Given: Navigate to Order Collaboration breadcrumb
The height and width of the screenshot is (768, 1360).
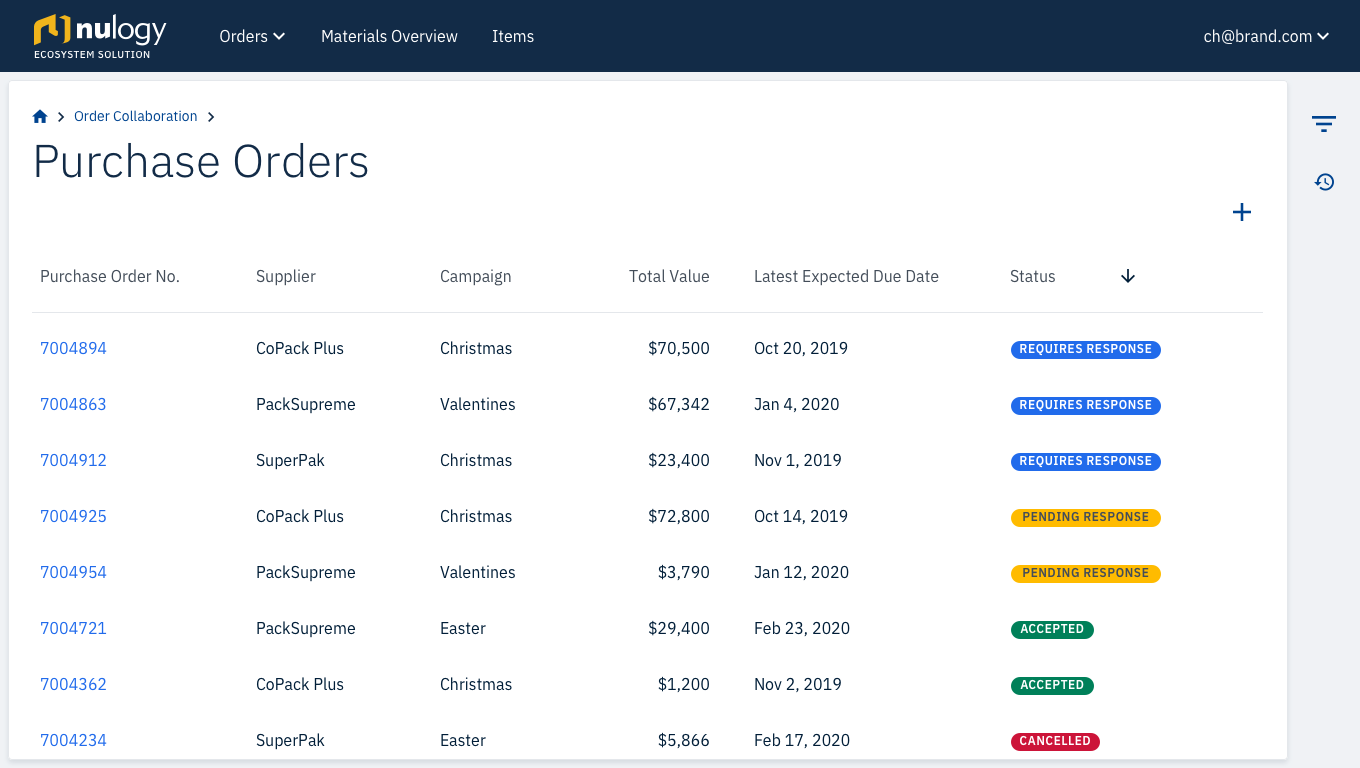Looking at the screenshot, I should point(136,116).
